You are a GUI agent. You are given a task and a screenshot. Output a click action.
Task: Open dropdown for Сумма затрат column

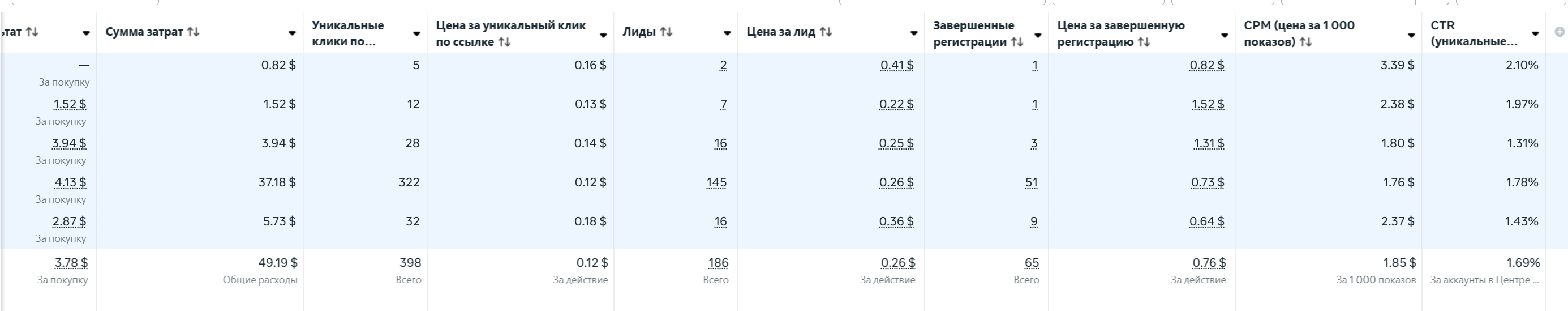coord(292,33)
